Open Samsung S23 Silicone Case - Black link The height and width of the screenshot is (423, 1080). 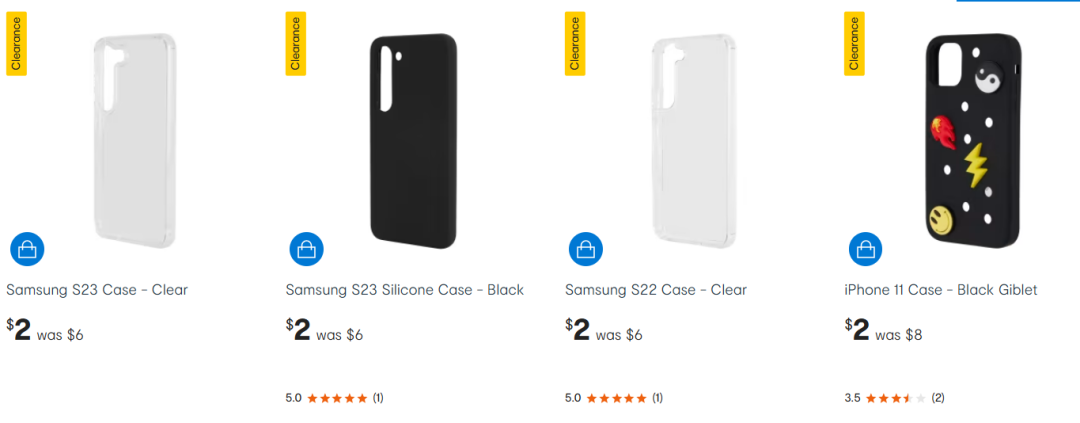coord(404,290)
